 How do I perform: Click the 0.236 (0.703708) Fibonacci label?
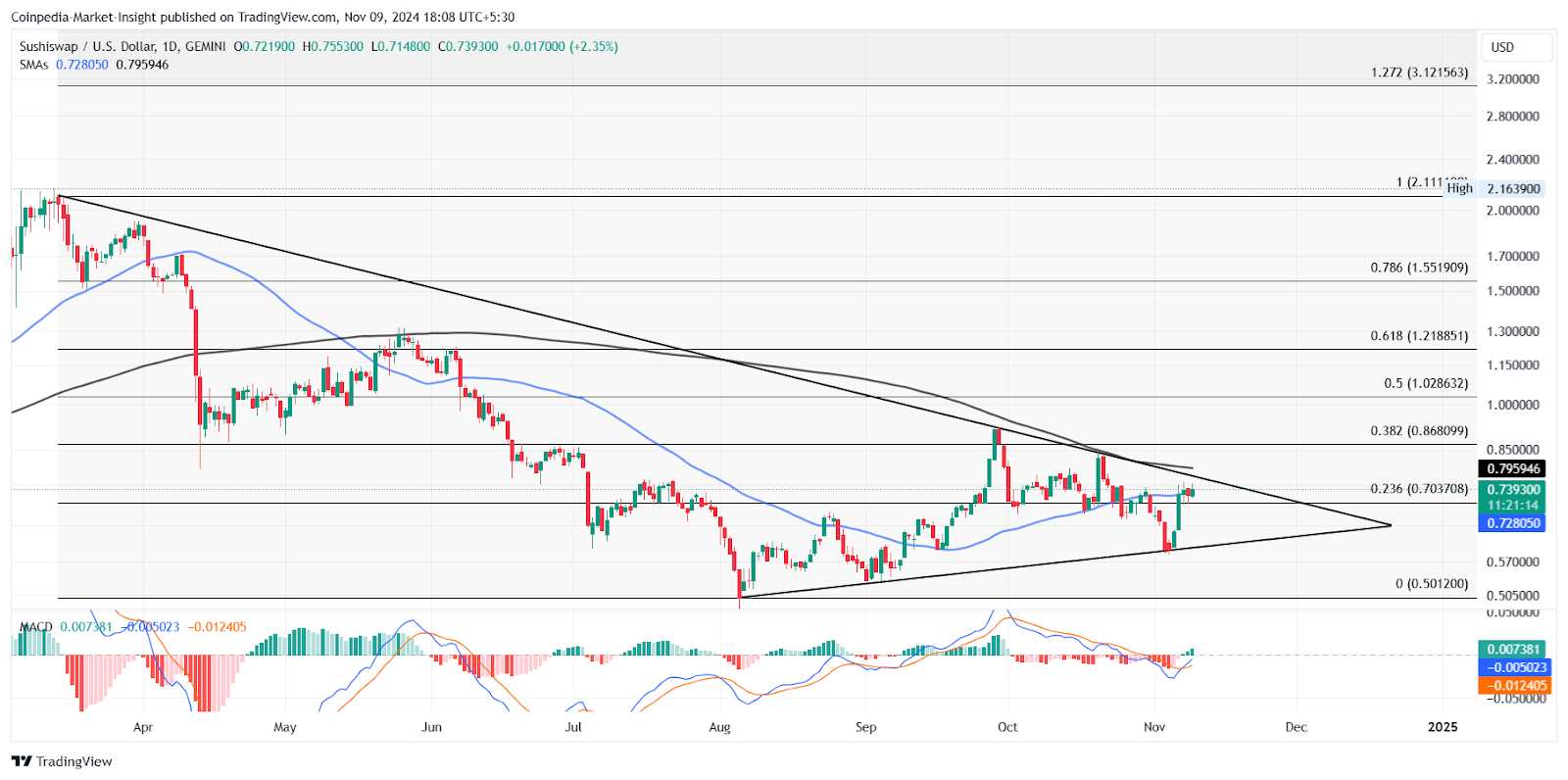(x=1420, y=489)
